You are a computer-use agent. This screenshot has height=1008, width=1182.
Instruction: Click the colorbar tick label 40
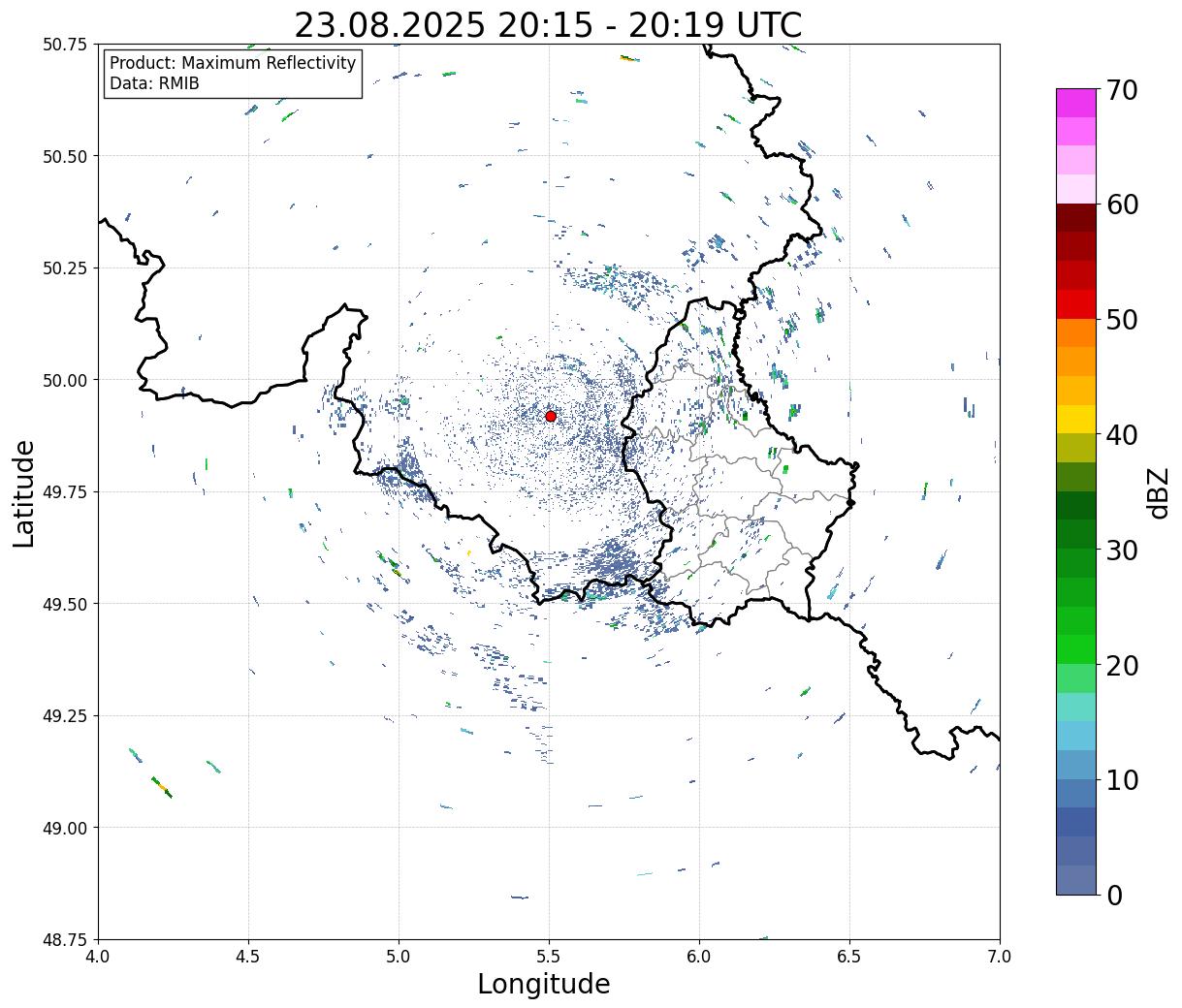pyautogui.click(x=1122, y=435)
